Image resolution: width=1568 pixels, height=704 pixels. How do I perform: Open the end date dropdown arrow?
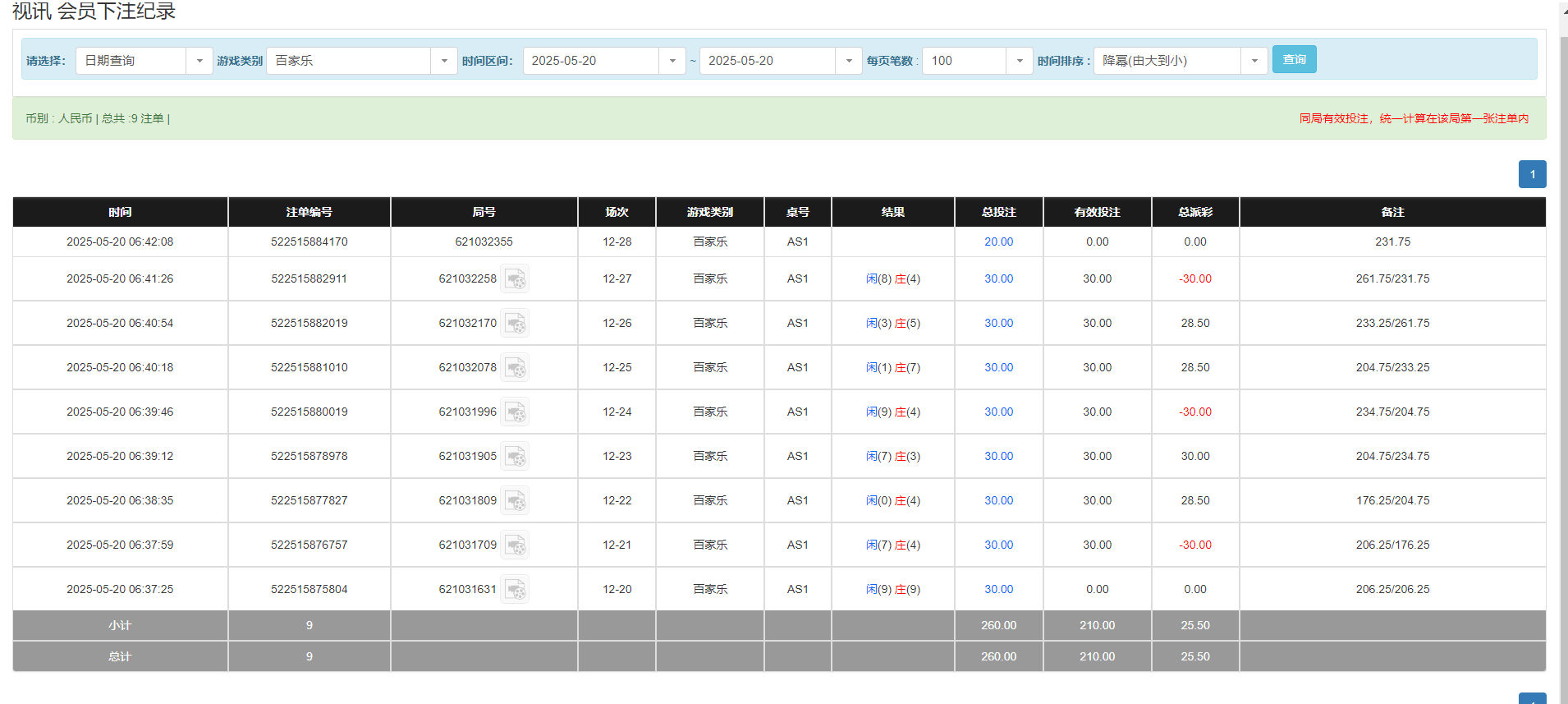coord(848,61)
